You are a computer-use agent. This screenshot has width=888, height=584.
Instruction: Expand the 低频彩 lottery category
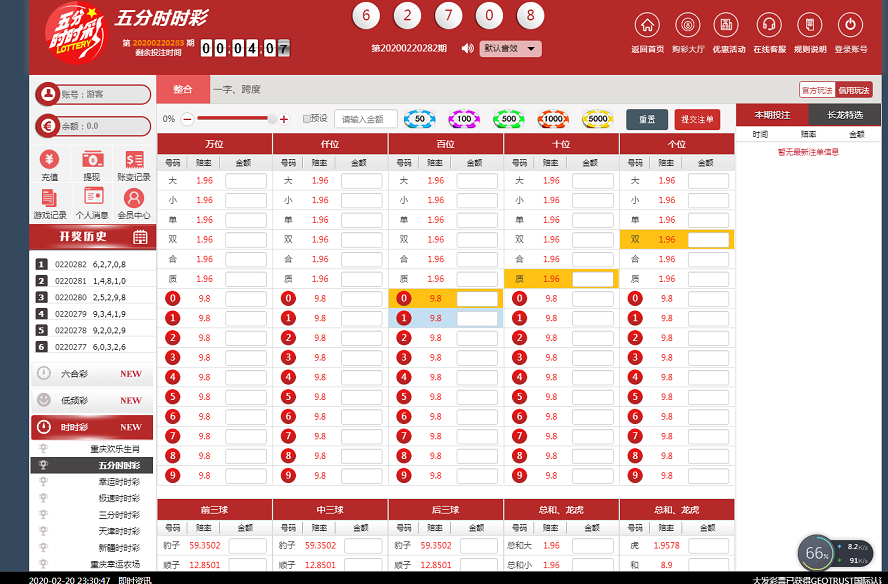[91, 400]
